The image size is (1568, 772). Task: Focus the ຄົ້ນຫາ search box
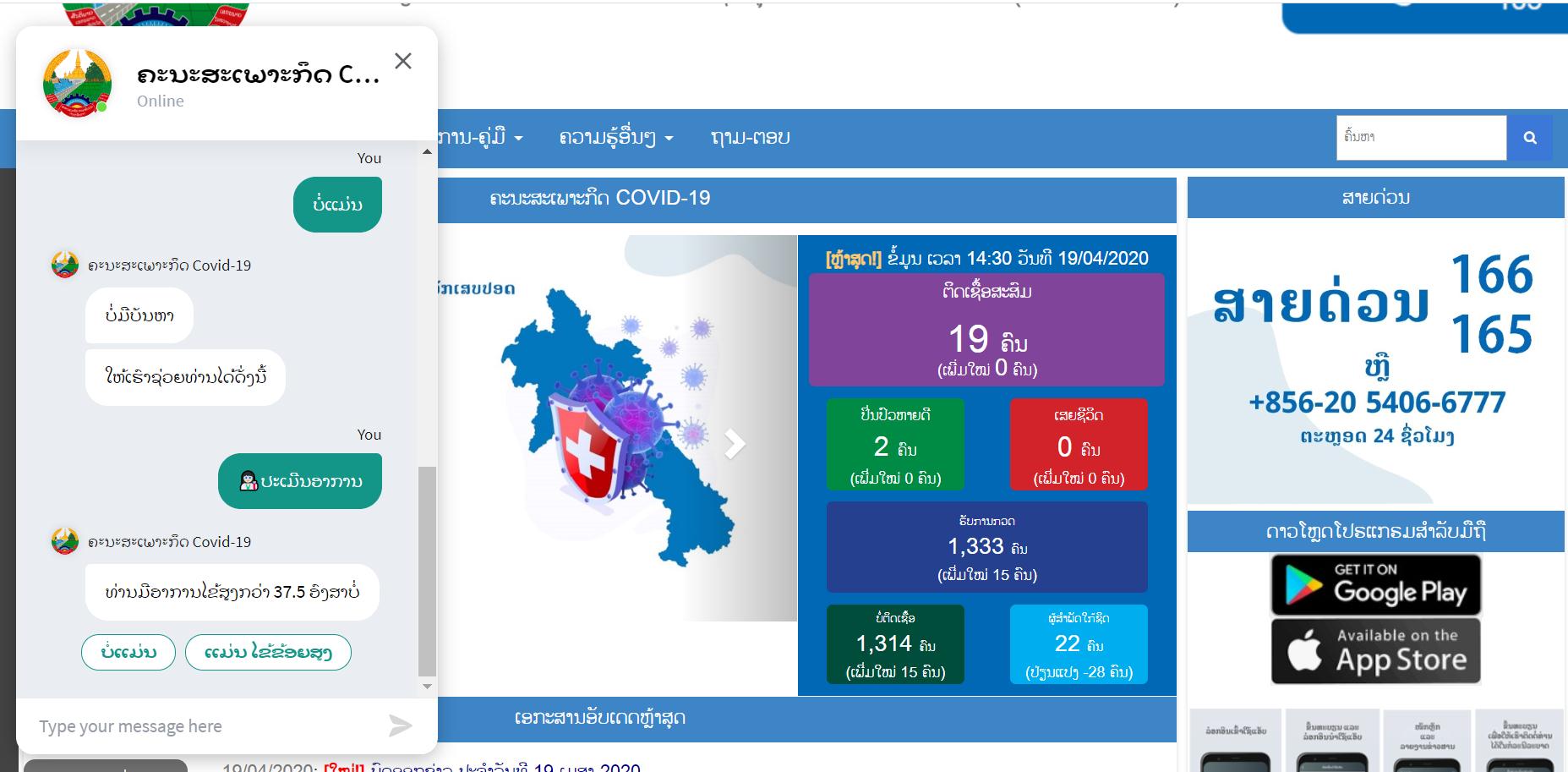coord(1421,137)
